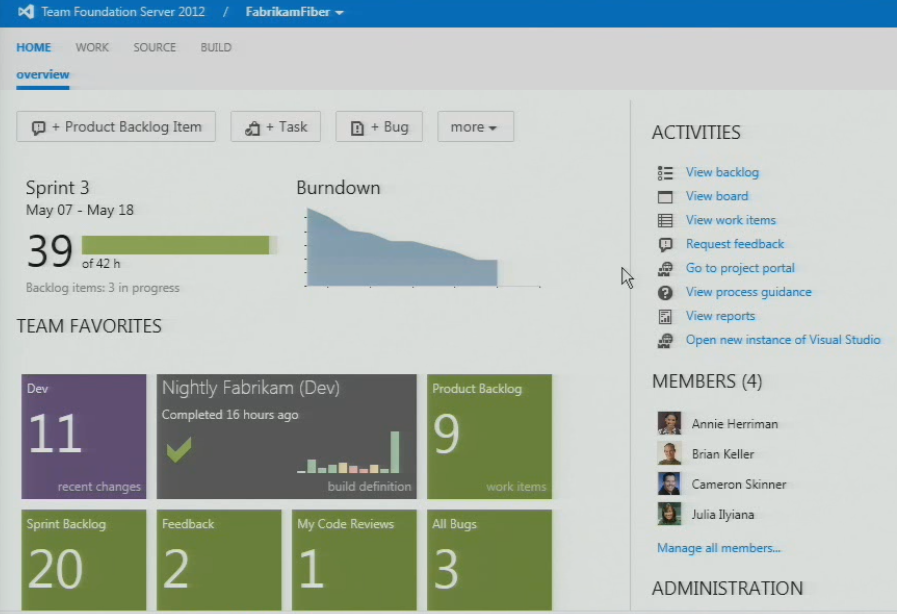Click the project portal icon
Screen dimensions: 897x614
665,268
